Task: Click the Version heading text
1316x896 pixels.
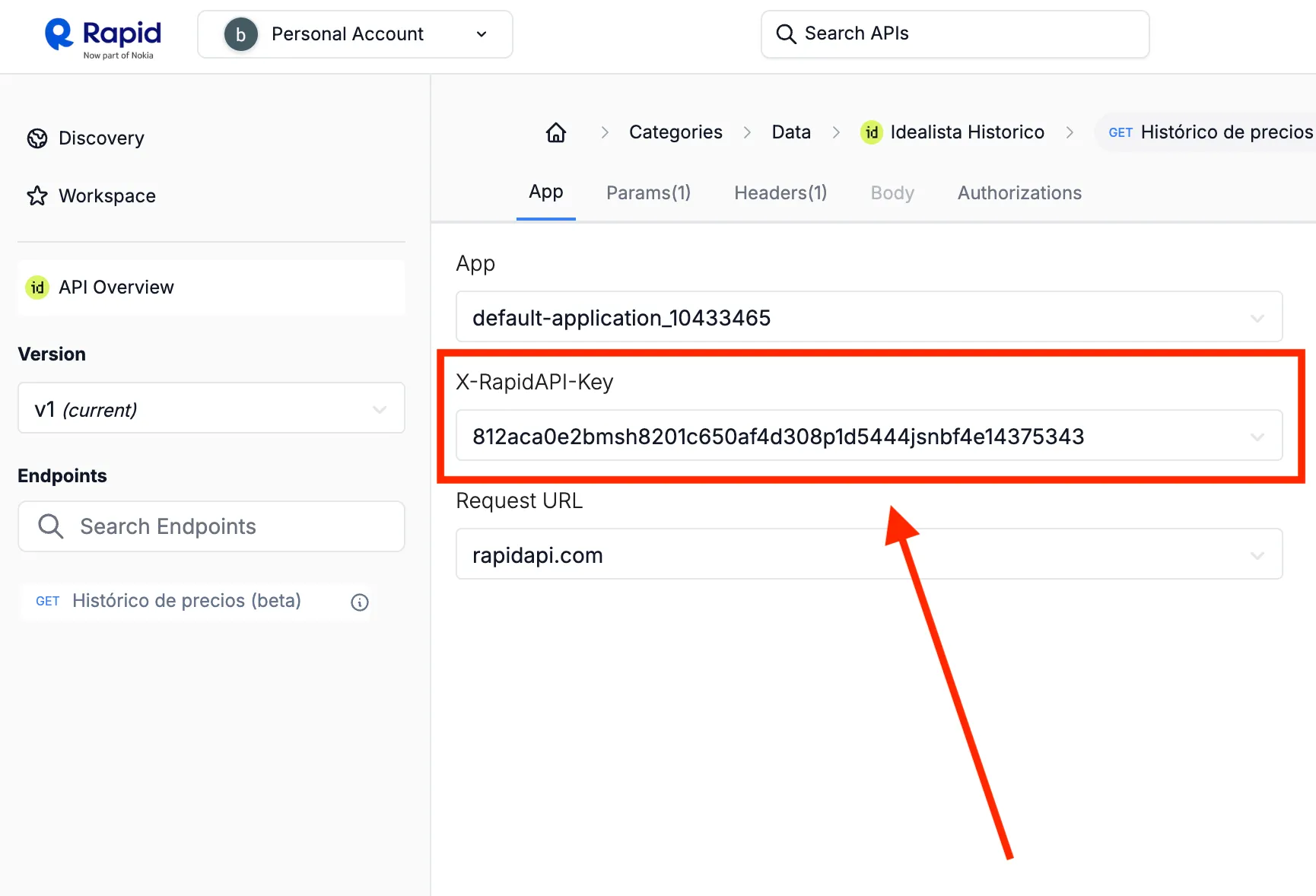Action: tap(52, 354)
